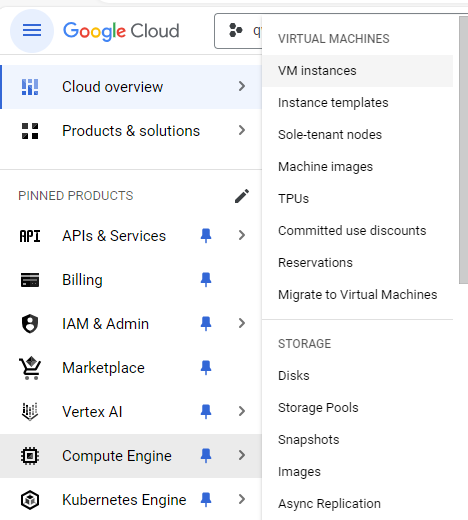Click the Products & solutions grid icon
The width and height of the screenshot is (468, 520).
pyautogui.click(x=30, y=131)
